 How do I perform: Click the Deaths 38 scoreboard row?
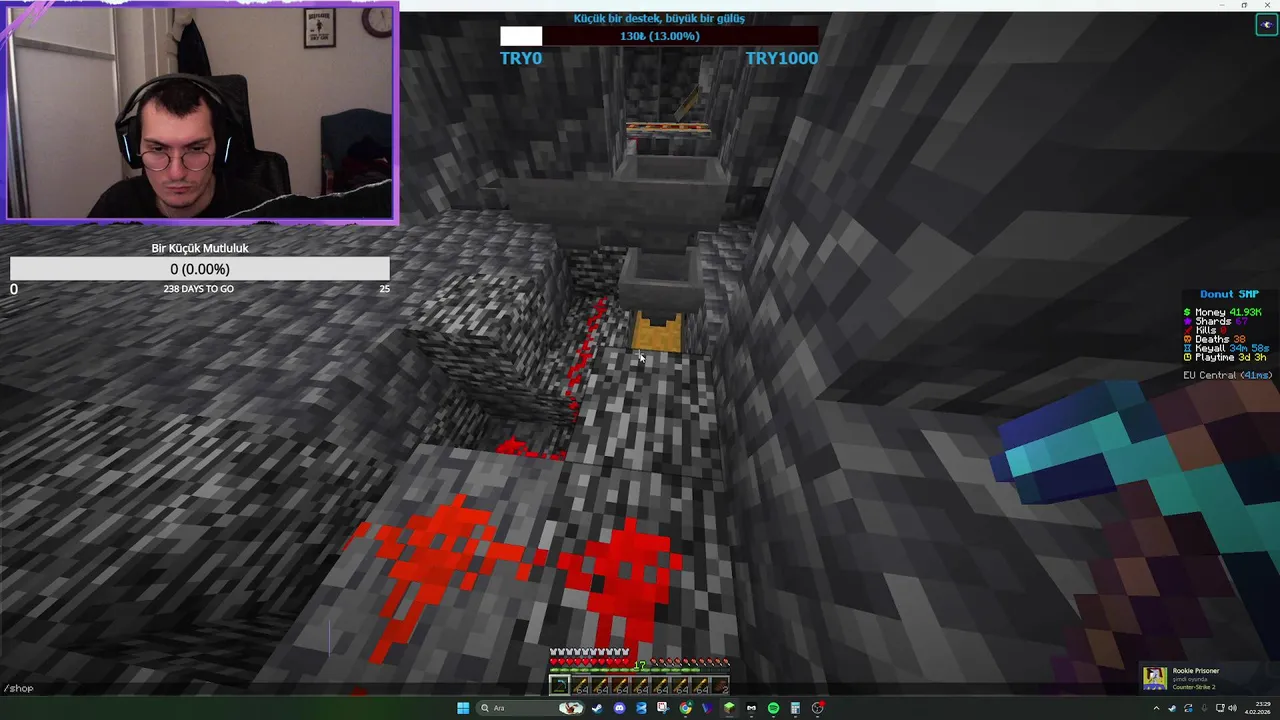[x=1215, y=339]
